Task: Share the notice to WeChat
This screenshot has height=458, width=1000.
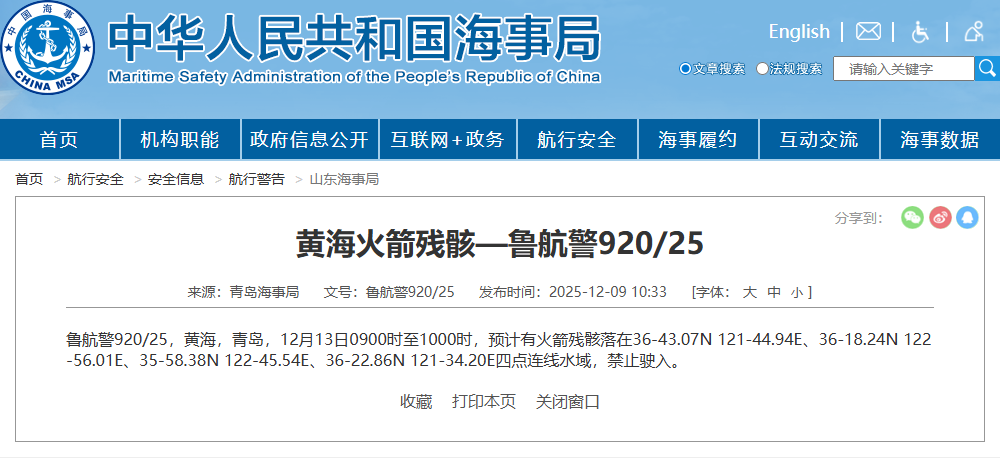Action: (912, 217)
